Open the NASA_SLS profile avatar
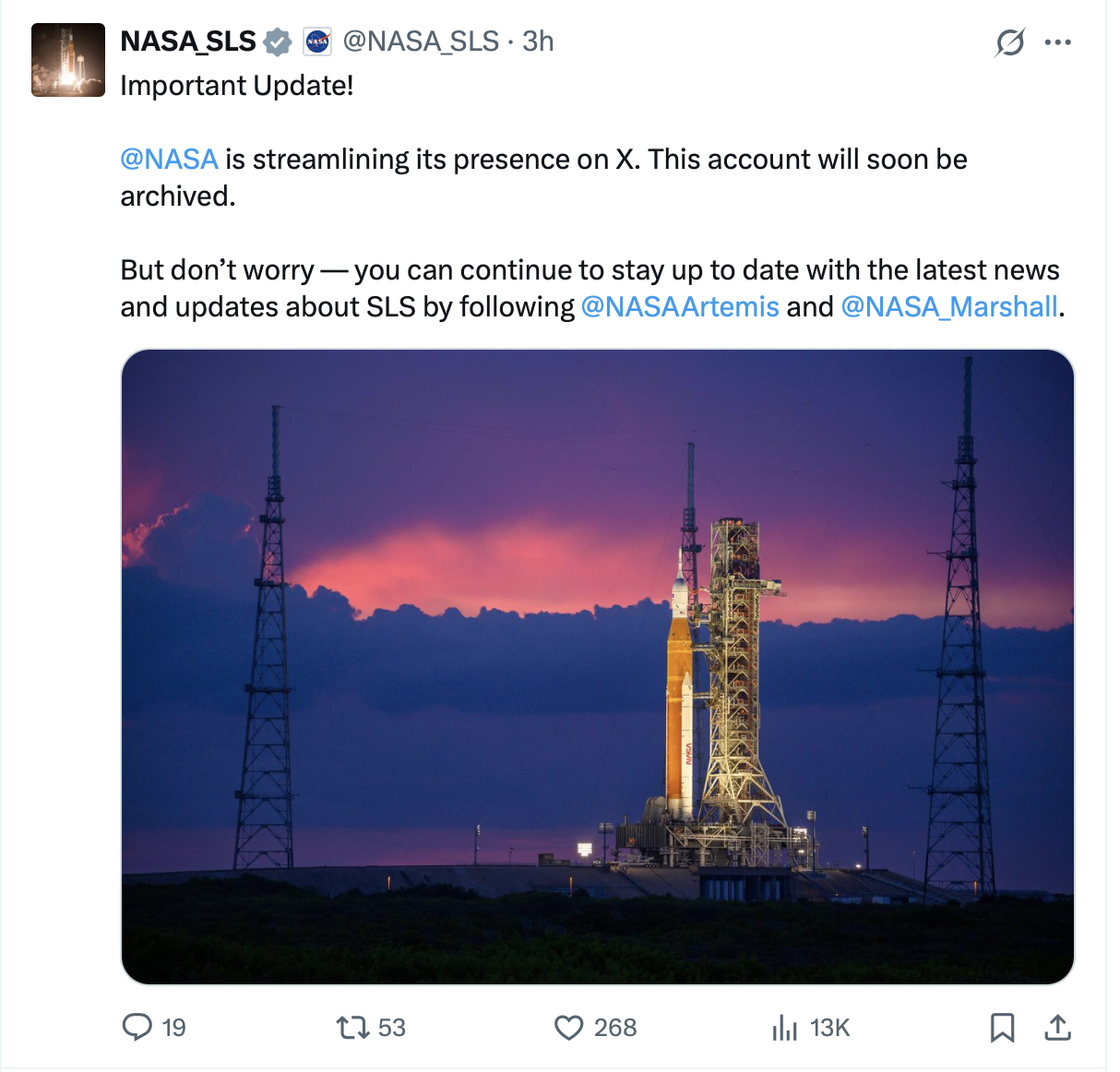This screenshot has height=1072, width=1120. pyautogui.click(x=68, y=60)
